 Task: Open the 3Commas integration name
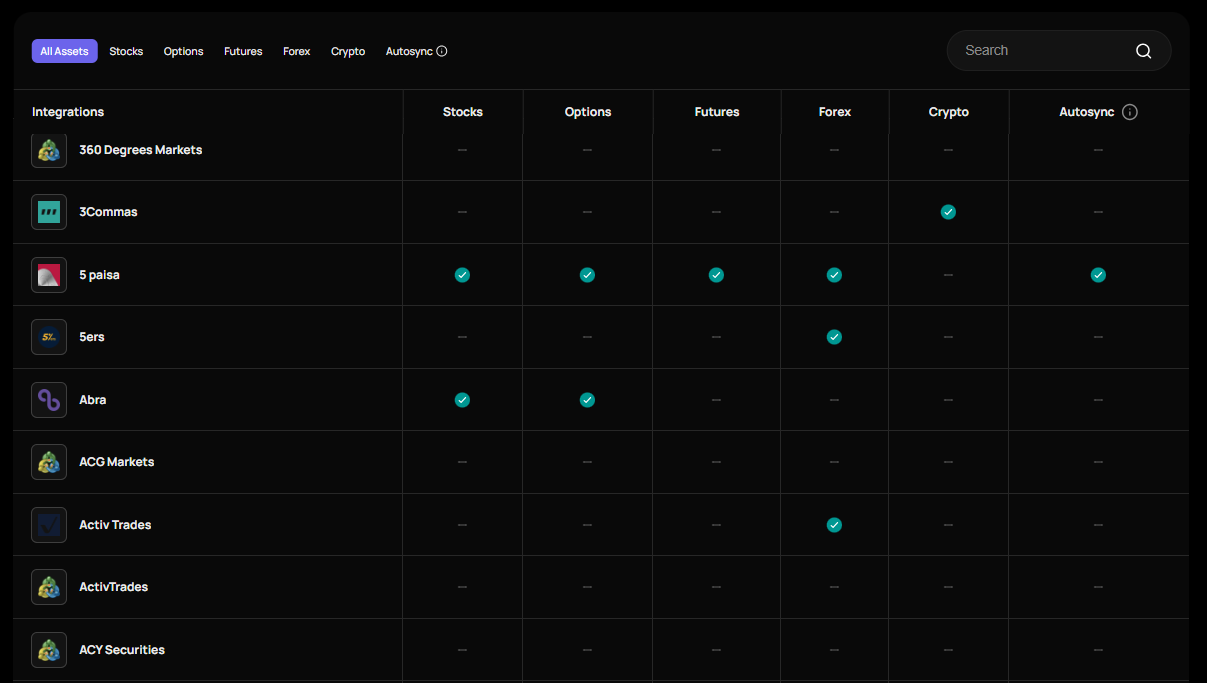point(109,212)
